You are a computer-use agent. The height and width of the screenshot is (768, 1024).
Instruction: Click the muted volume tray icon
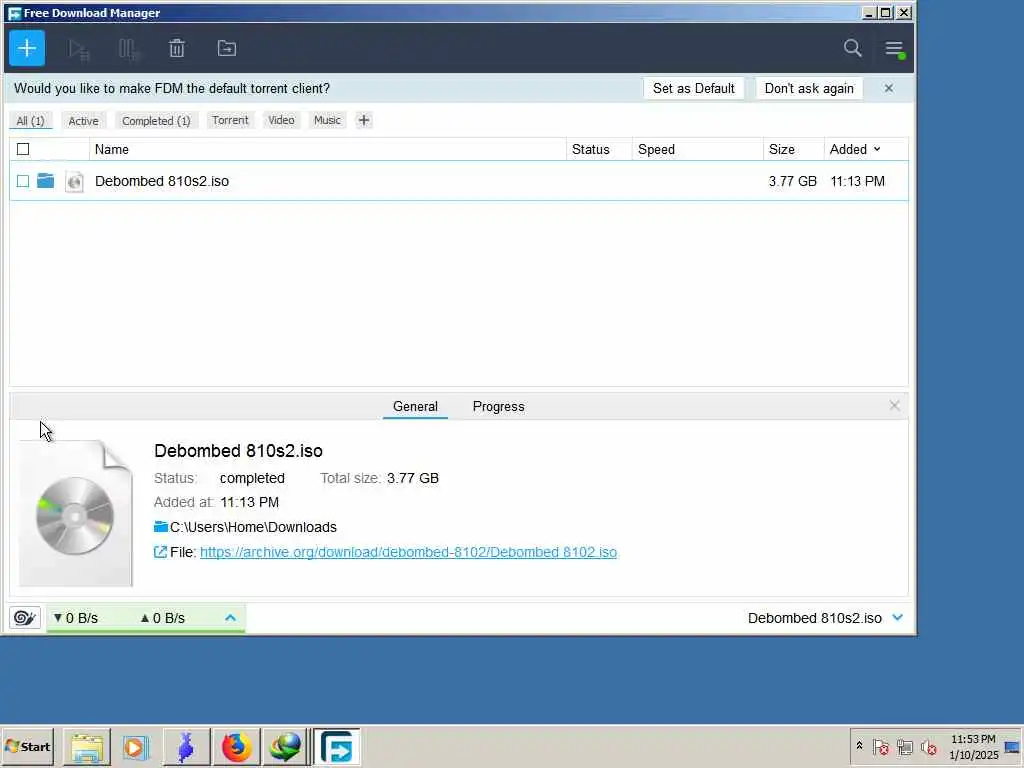pos(929,746)
